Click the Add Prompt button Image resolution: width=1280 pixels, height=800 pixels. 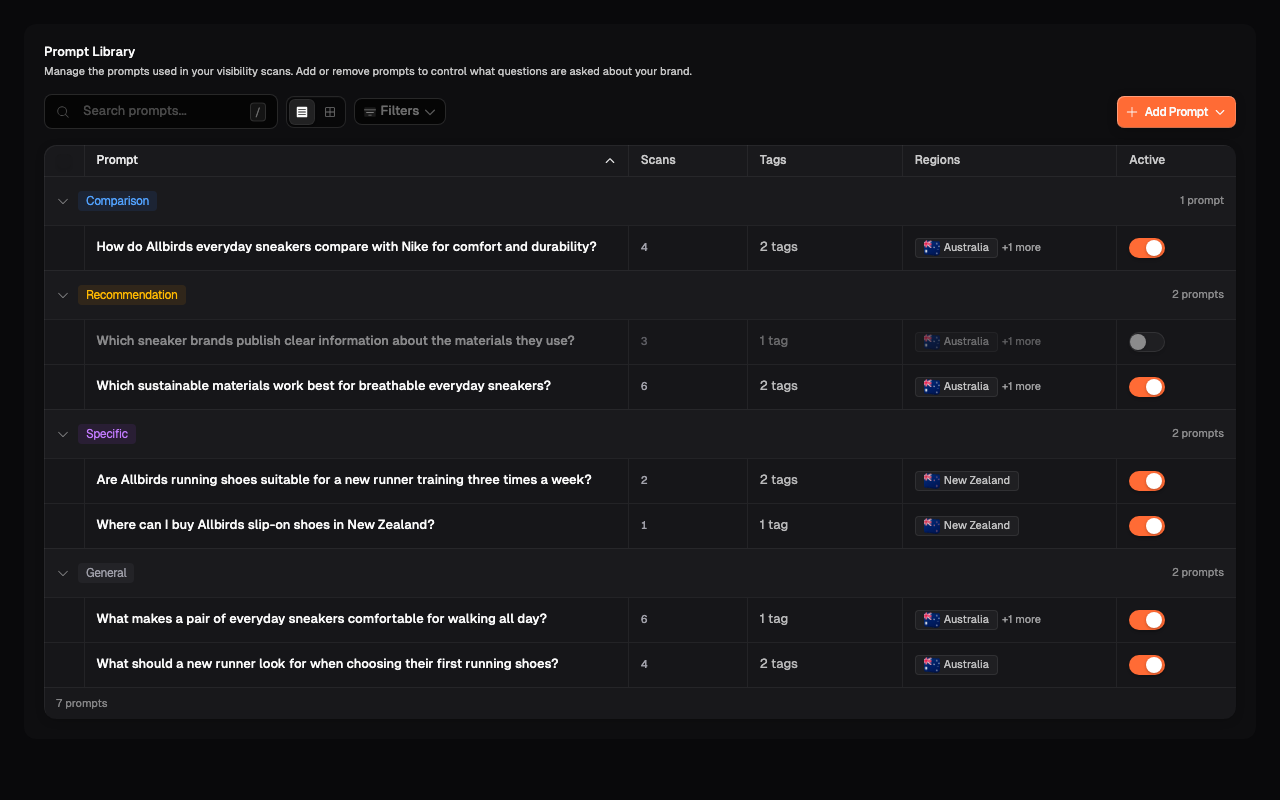tap(1176, 112)
